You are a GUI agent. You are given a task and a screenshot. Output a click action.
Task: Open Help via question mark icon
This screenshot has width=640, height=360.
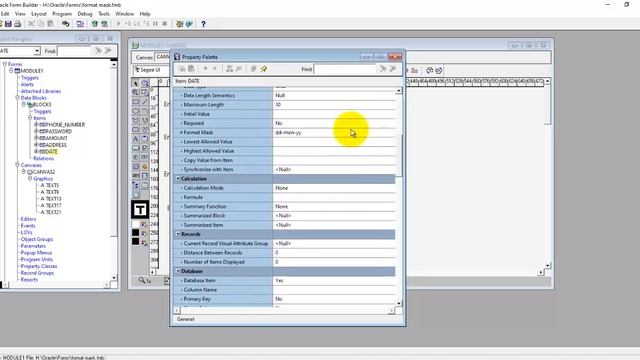pos(203,24)
